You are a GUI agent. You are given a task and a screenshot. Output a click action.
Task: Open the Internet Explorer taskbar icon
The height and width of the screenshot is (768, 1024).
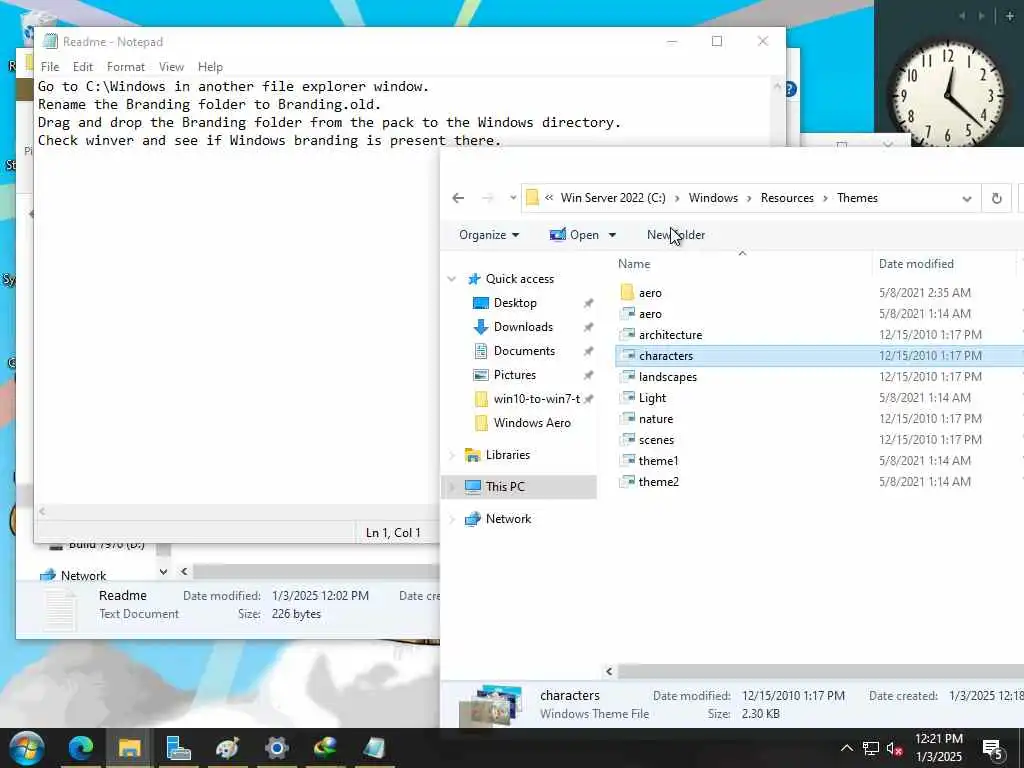[x=325, y=748]
